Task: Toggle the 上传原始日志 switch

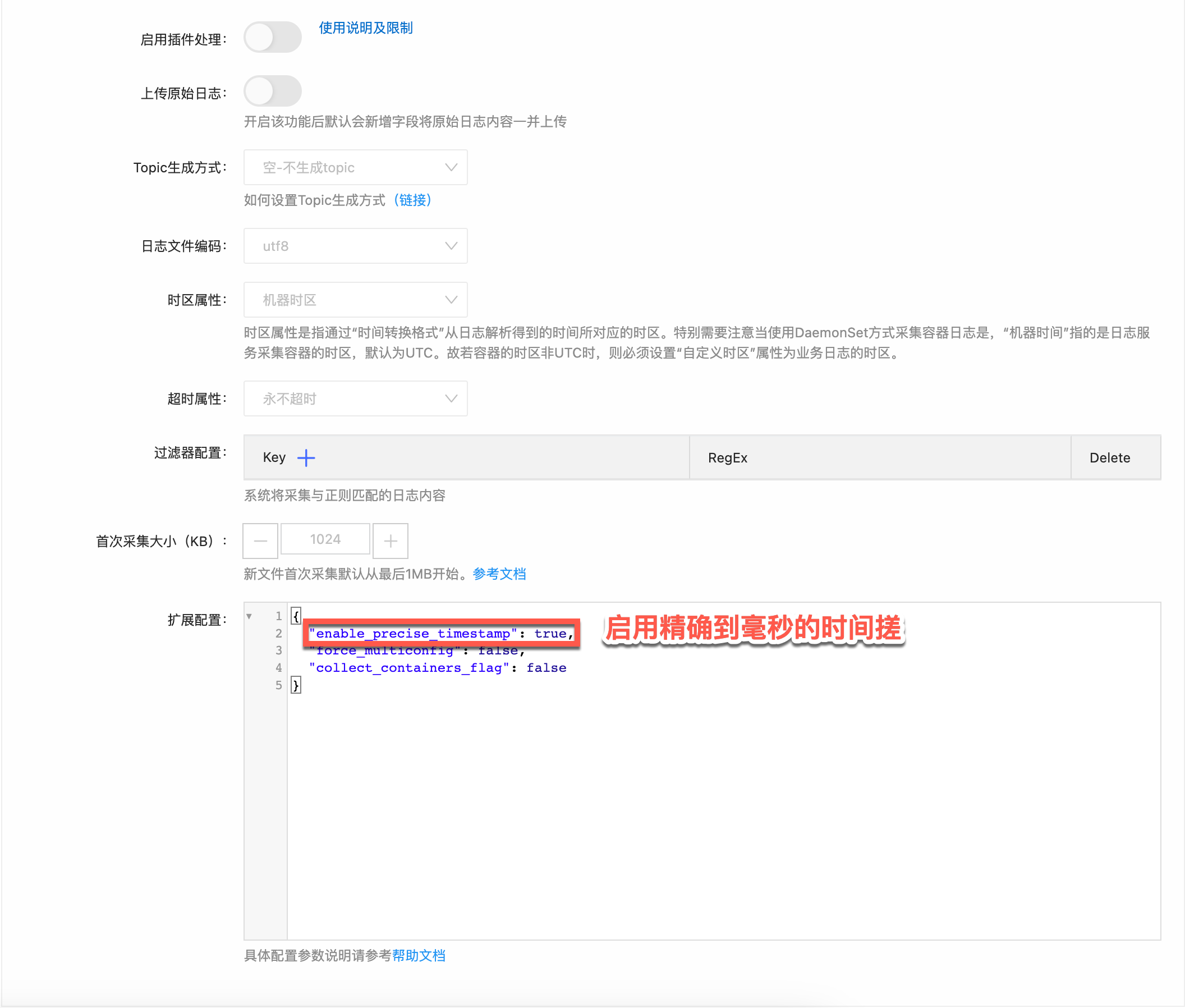Action: (x=273, y=91)
